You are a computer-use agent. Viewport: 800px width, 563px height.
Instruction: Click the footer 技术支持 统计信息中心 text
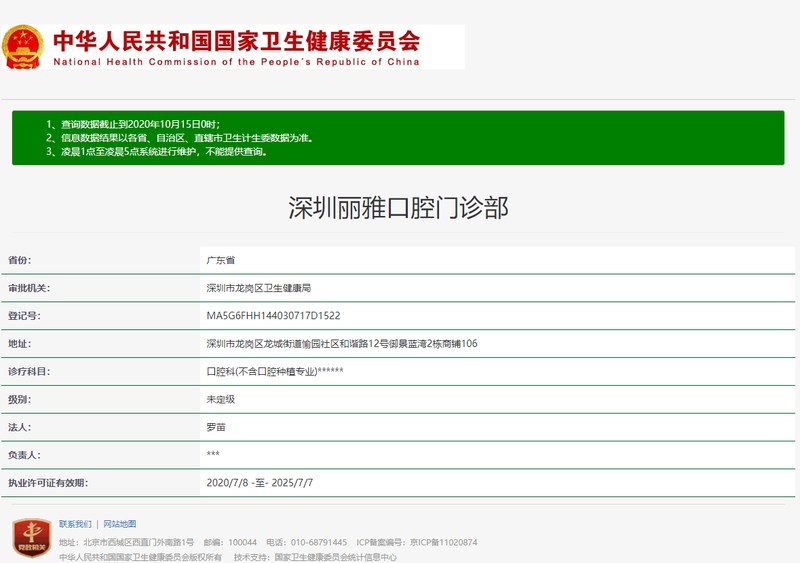click(315, 557)
